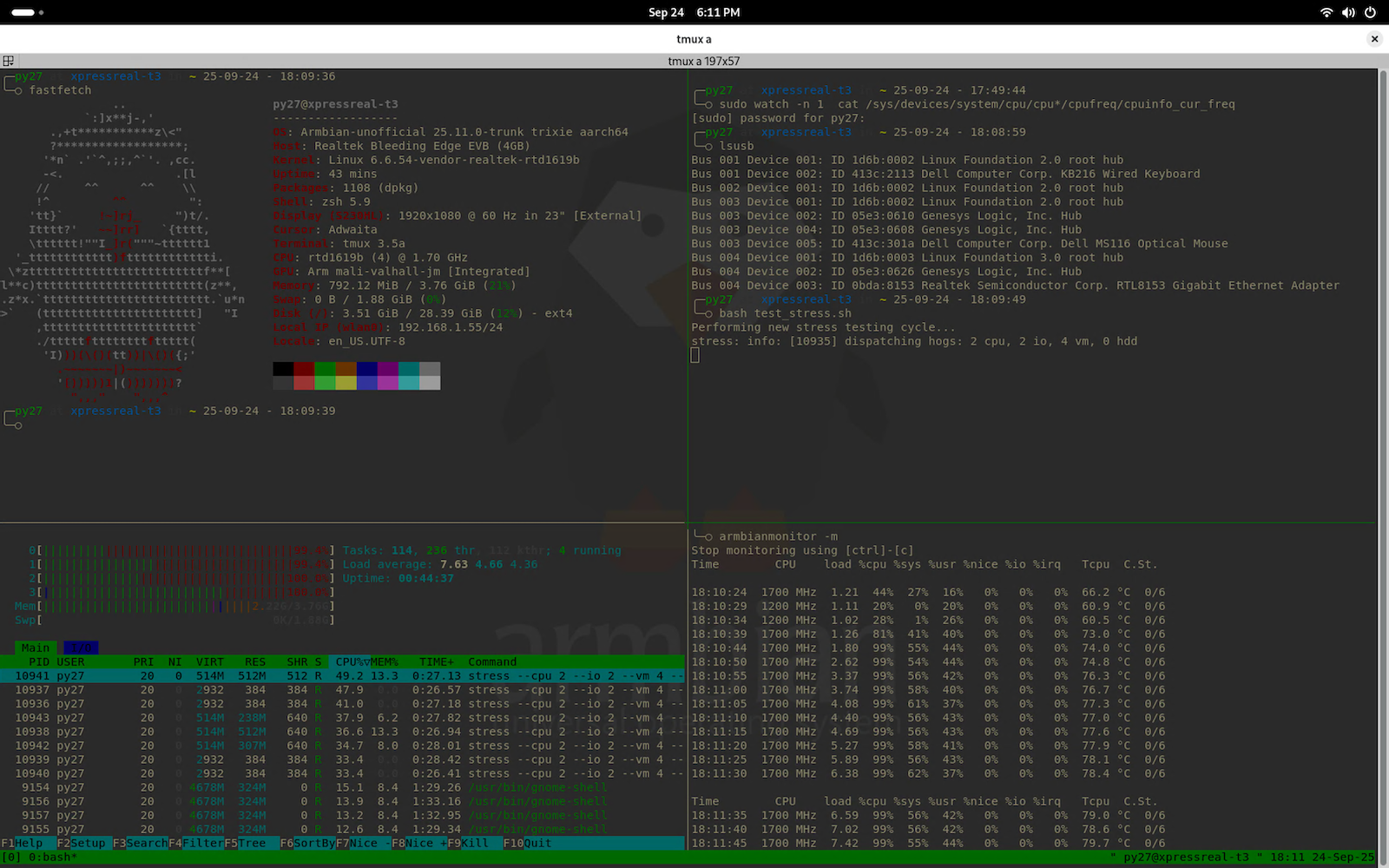Click the volume speaker icon in the top bar
Image resolution: width=1389 pixels, height=868 pixels.
click(1347, 12)
